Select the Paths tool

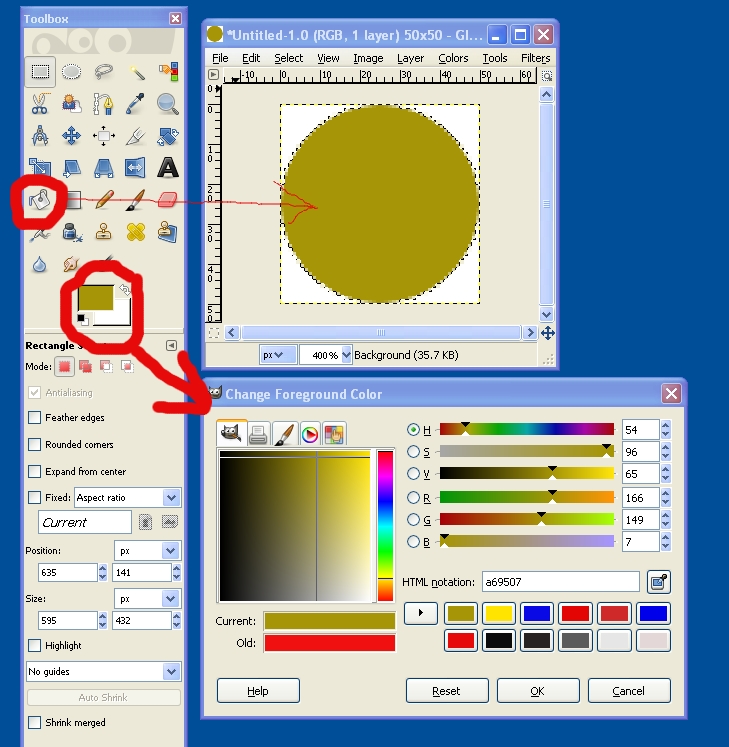[x=103, y=104]
